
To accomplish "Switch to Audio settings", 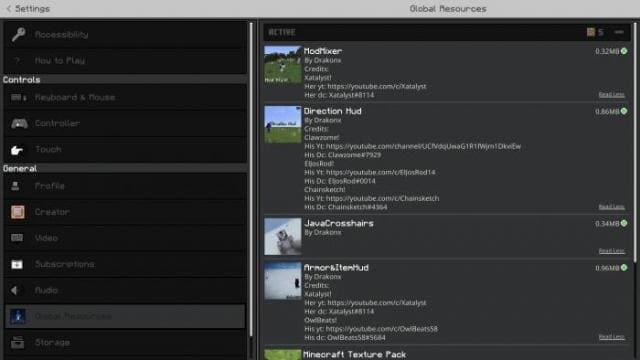I will 125,290.
